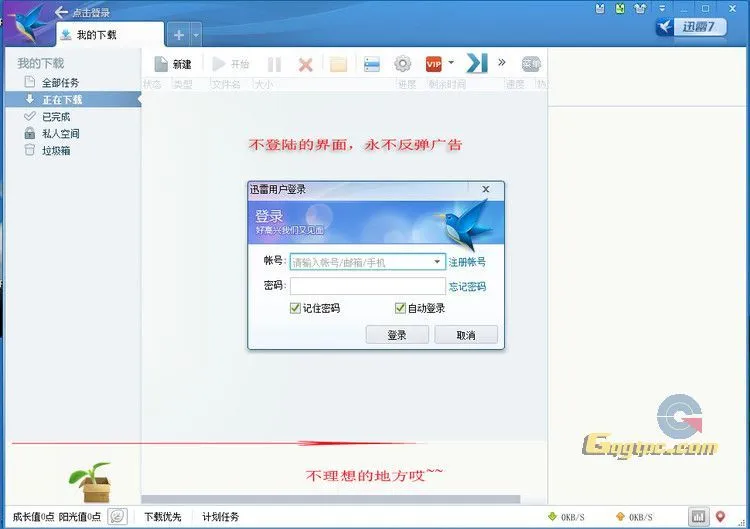Click the gray rounded icon at toolbar end
Viewport: 750px width, 529px height.
(x=531, y=64)
